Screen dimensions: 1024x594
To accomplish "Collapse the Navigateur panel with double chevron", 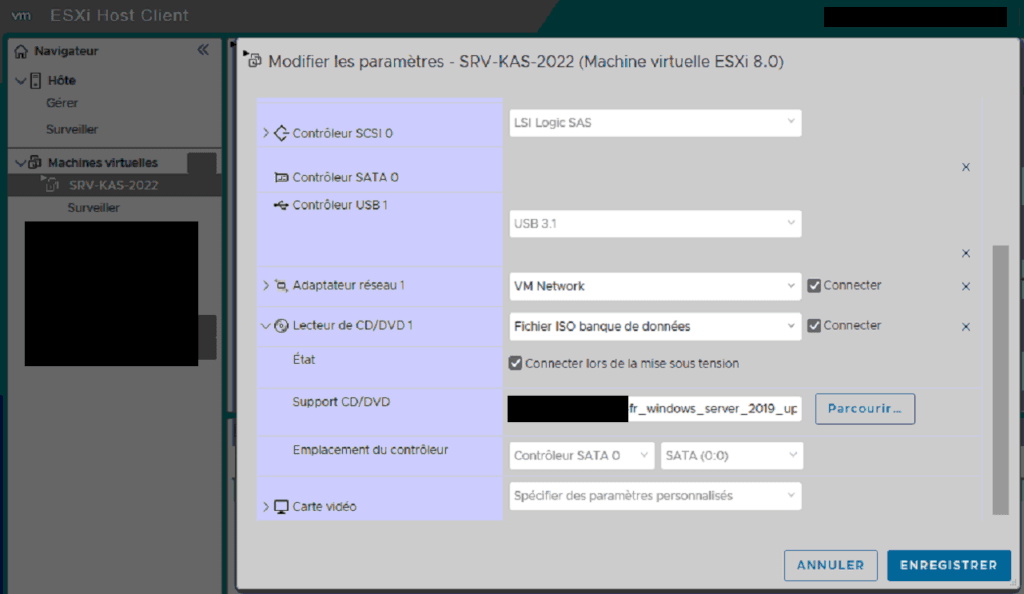I will pyautogui.click(x=203, y=50).
